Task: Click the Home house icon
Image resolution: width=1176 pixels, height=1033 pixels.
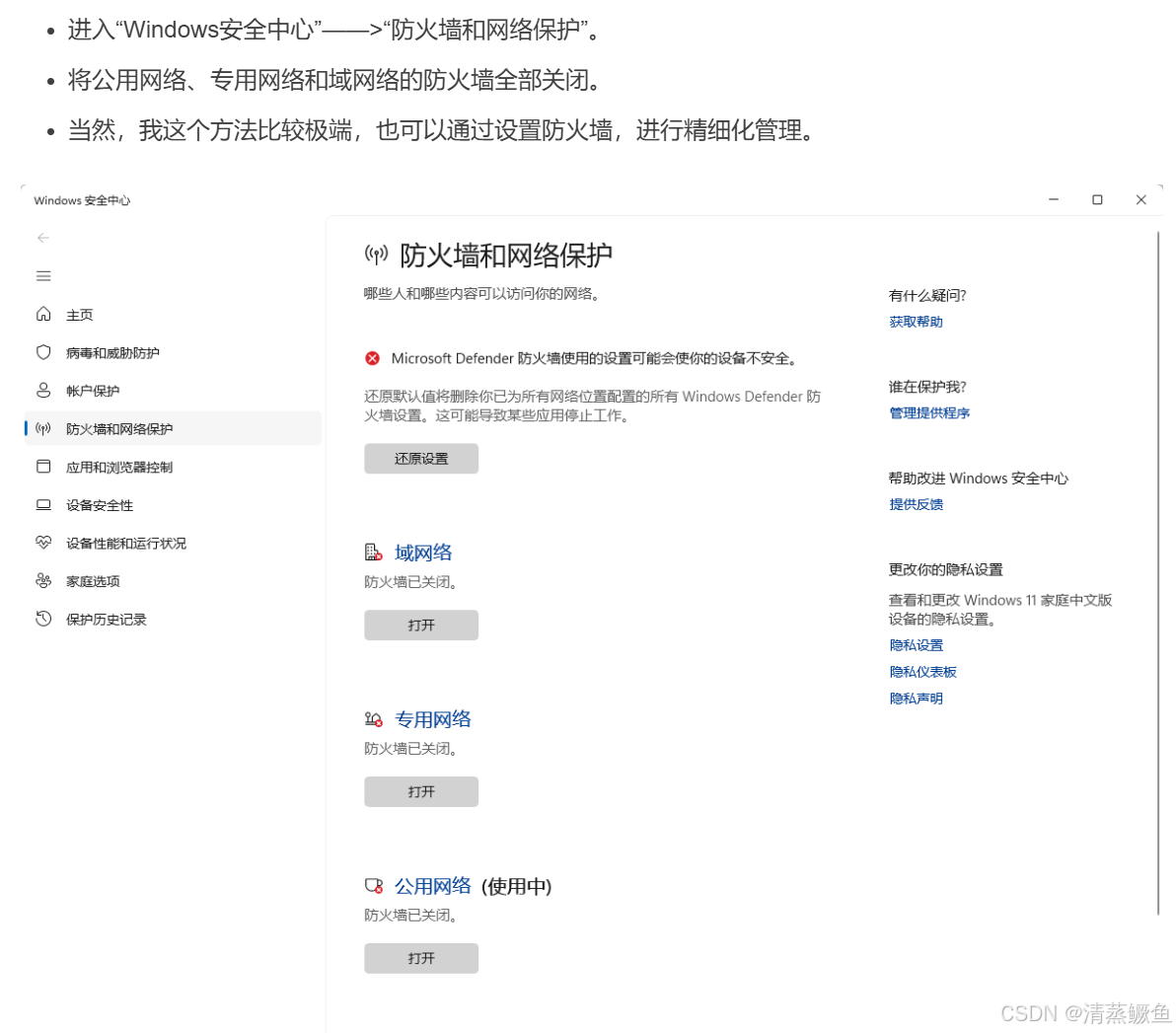Action: pyautogui.click(x=43, y=314)
